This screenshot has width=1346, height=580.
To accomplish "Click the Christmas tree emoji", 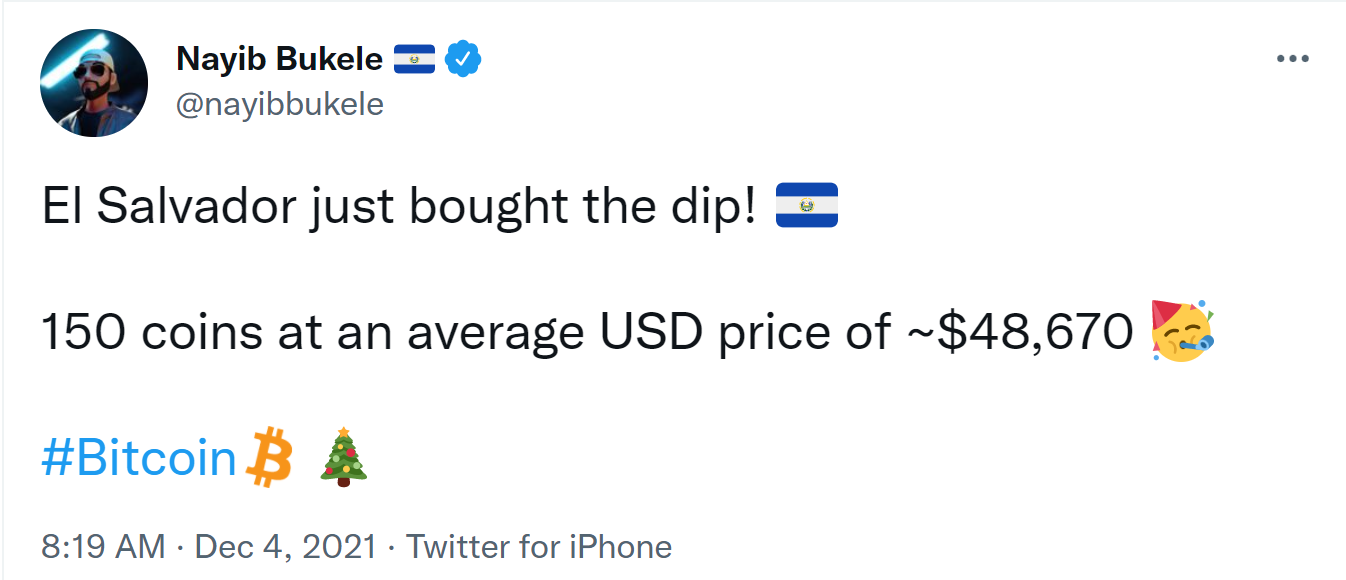I will [x=343, y=459].
